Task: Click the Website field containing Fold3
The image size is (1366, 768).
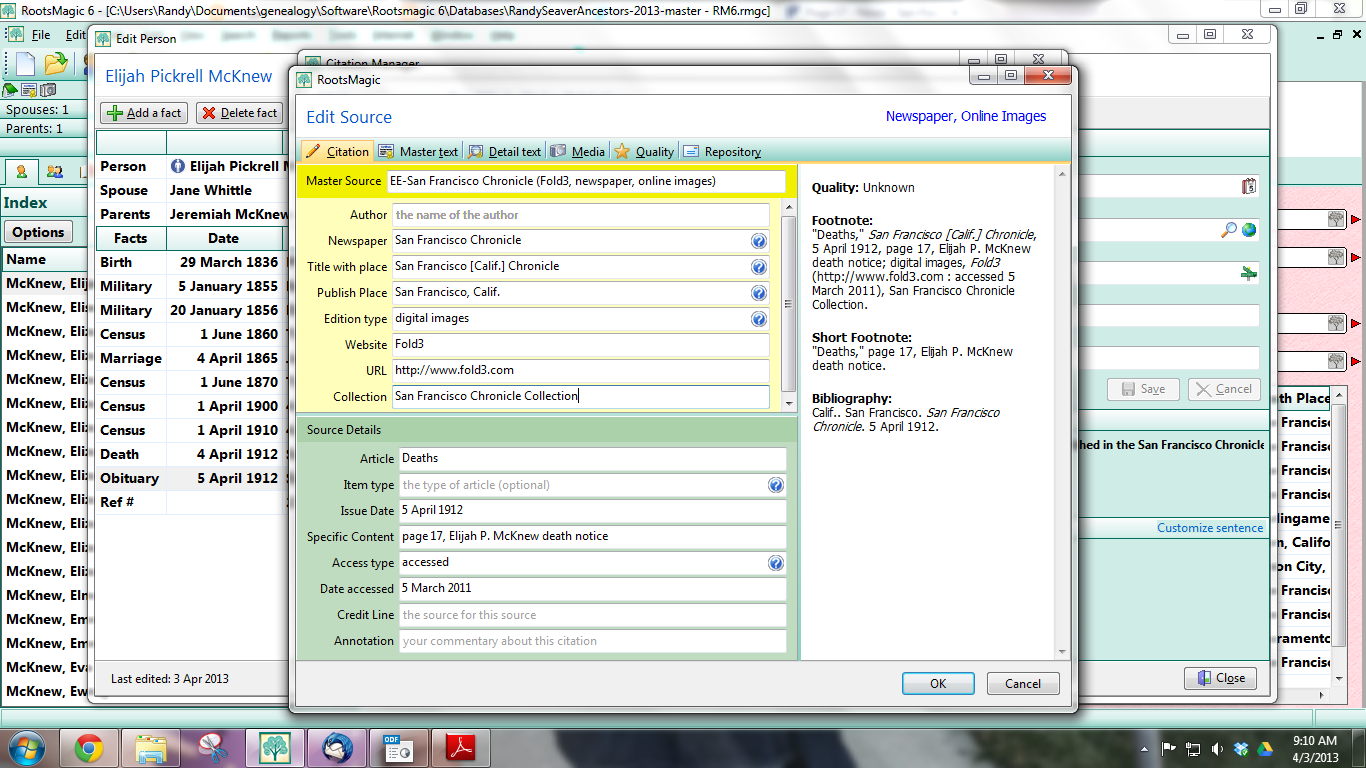Action: tap(580, 345)
